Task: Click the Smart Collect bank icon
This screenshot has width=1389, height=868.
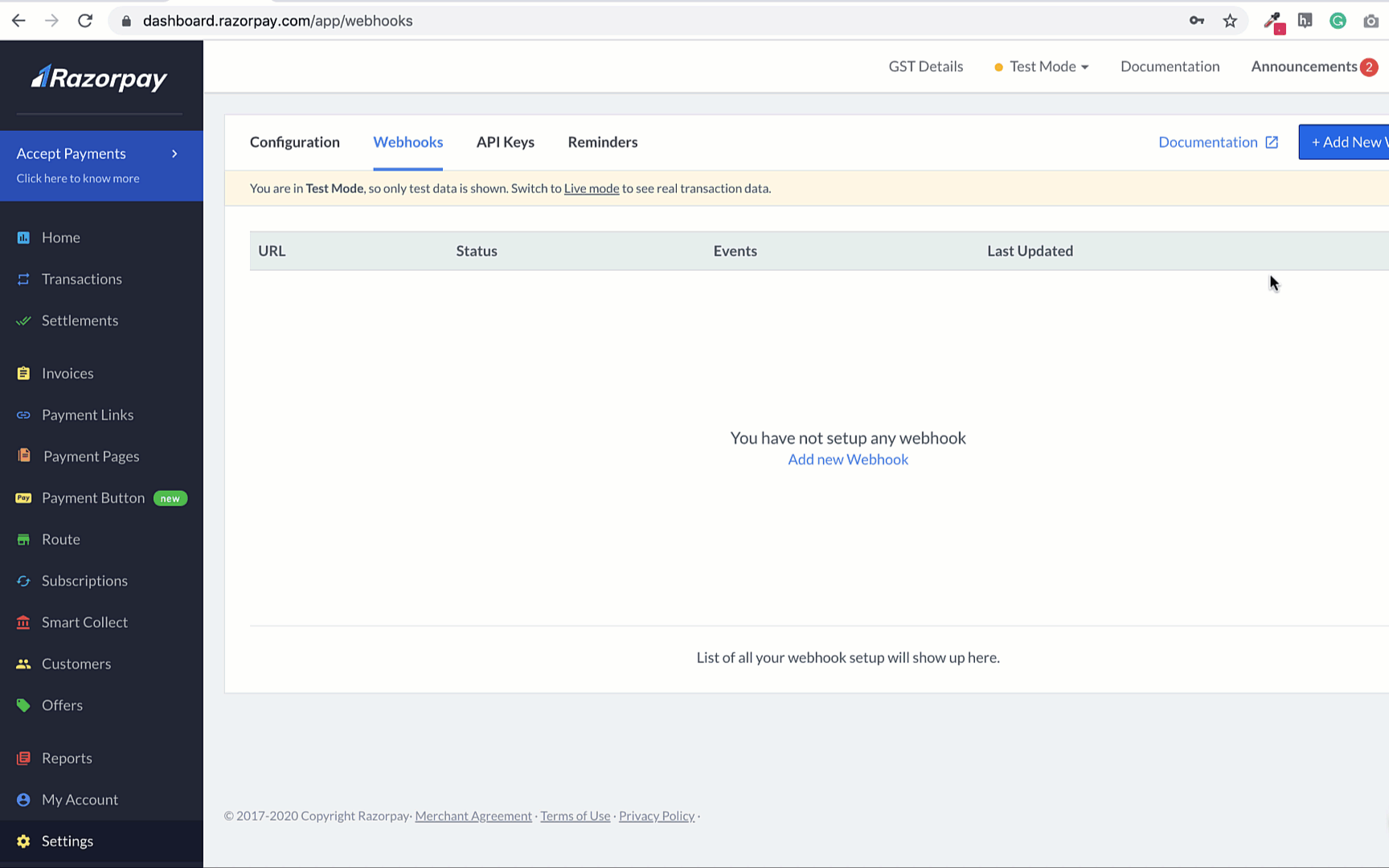Action: 23,623
